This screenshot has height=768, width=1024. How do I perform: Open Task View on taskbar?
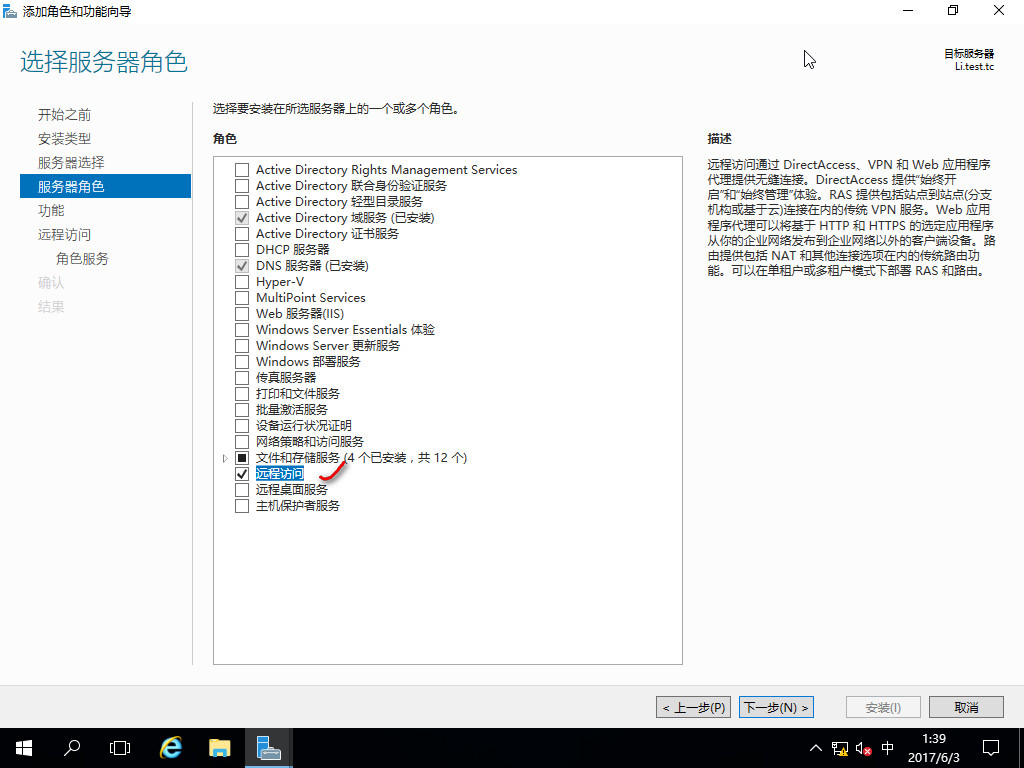120,748
